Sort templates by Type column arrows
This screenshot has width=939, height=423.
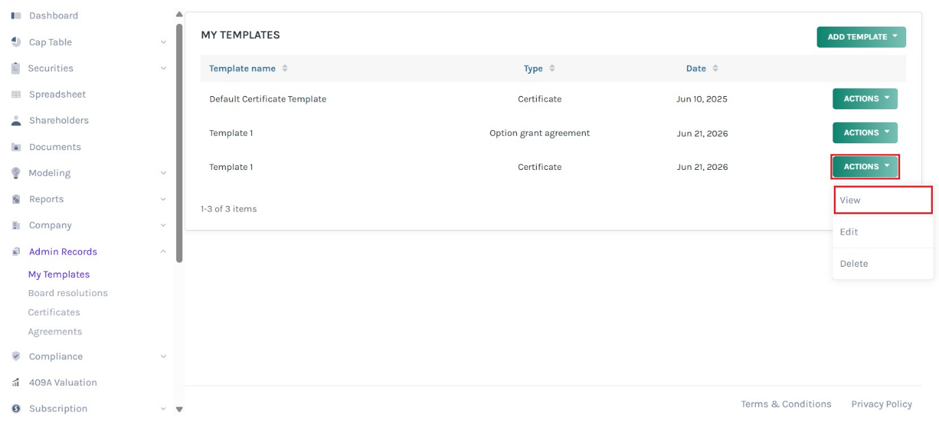552,68
